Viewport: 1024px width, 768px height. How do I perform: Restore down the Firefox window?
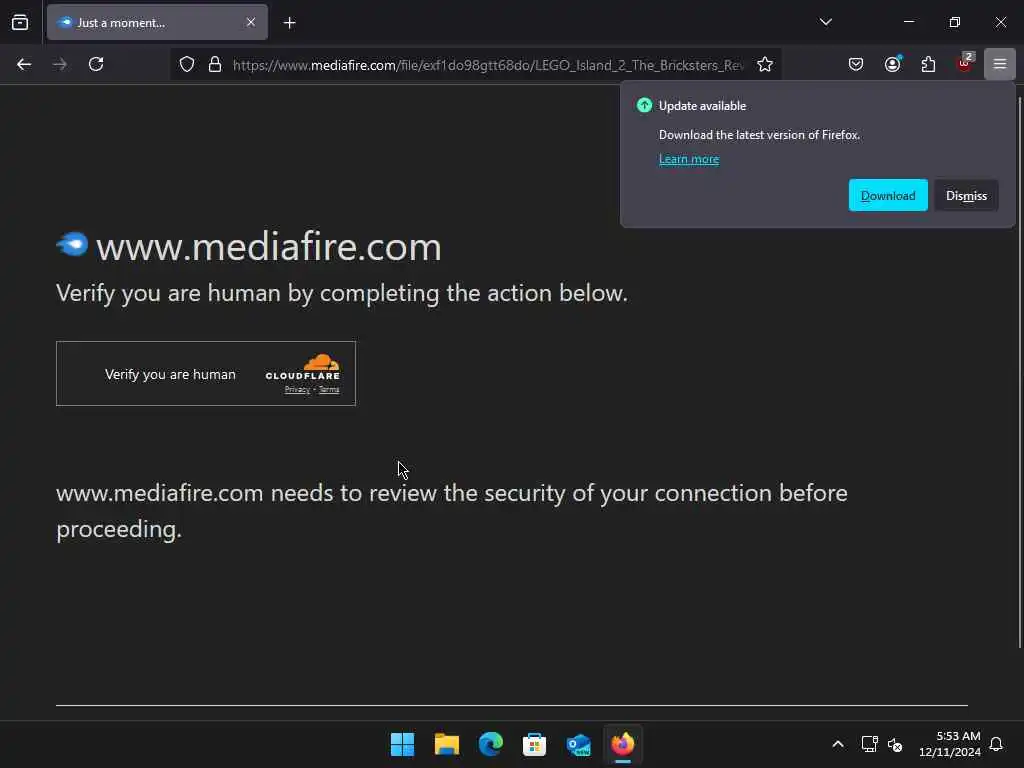[x=955, y=22]
